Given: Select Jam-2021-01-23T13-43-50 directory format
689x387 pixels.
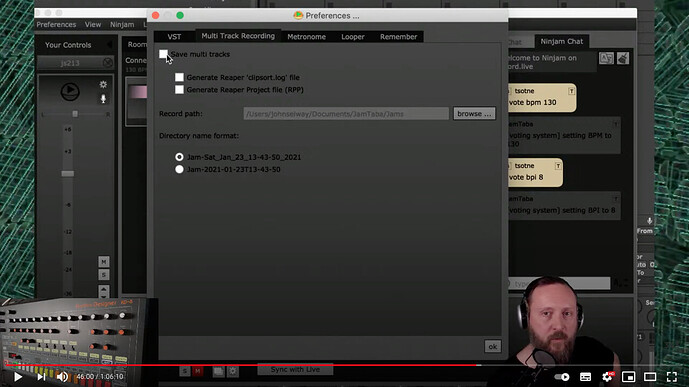Looking at the screenshot, I should coord(179,169).
